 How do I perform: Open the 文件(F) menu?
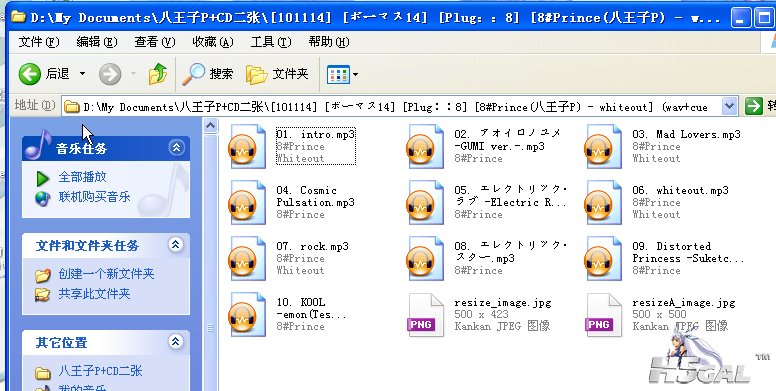[x=39, y=43]
